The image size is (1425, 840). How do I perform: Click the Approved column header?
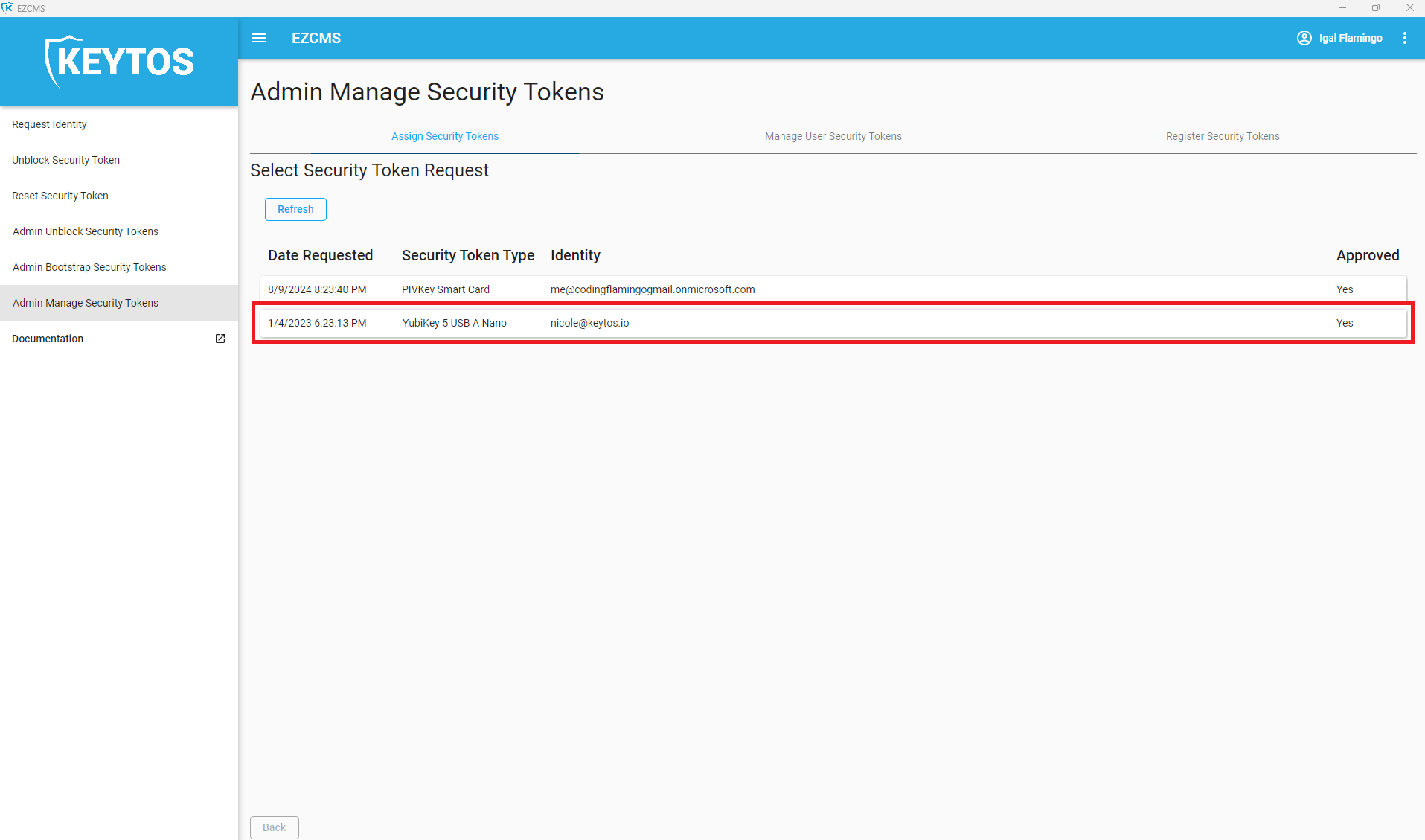1368,255
